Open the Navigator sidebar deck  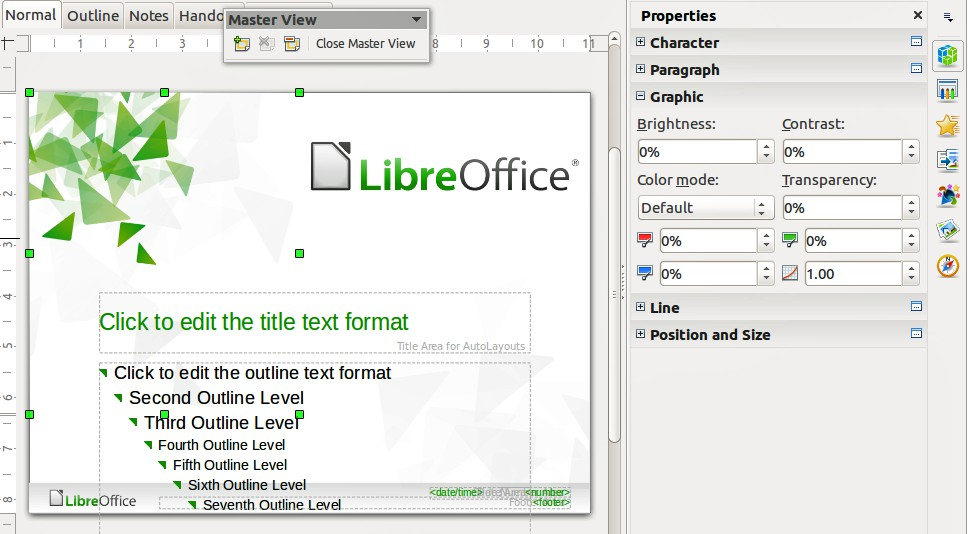coord(947,266)
